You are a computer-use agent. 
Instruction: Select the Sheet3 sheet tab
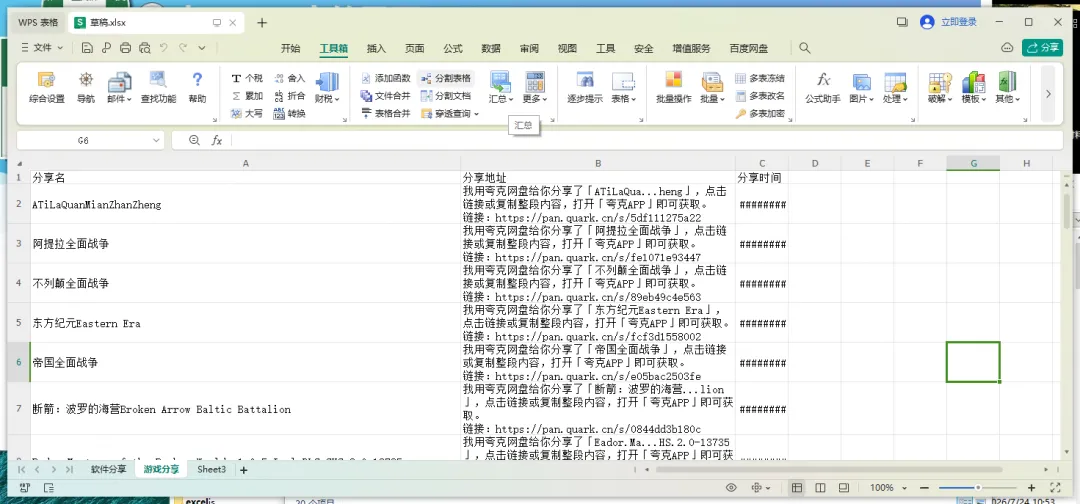click(x=211, y=470)
